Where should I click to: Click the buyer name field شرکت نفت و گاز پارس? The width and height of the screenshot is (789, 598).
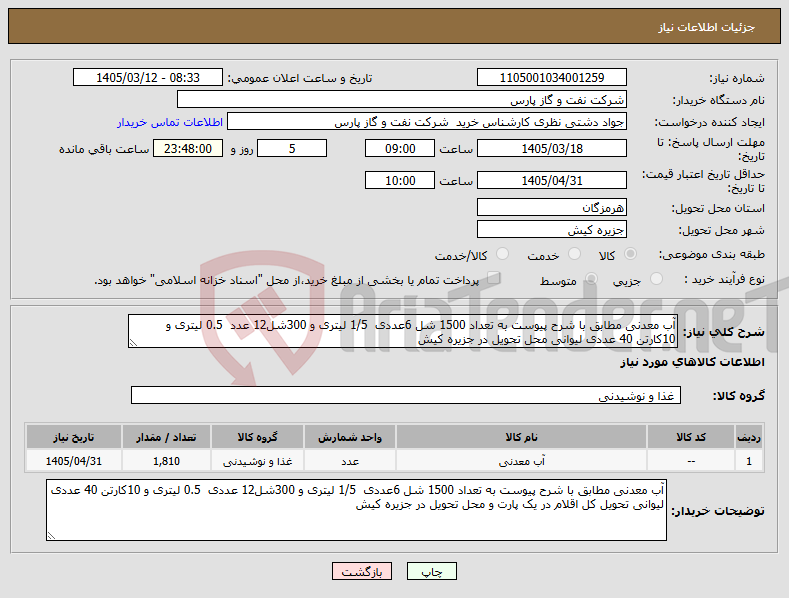pyautogui.click(x=402, y=100)
